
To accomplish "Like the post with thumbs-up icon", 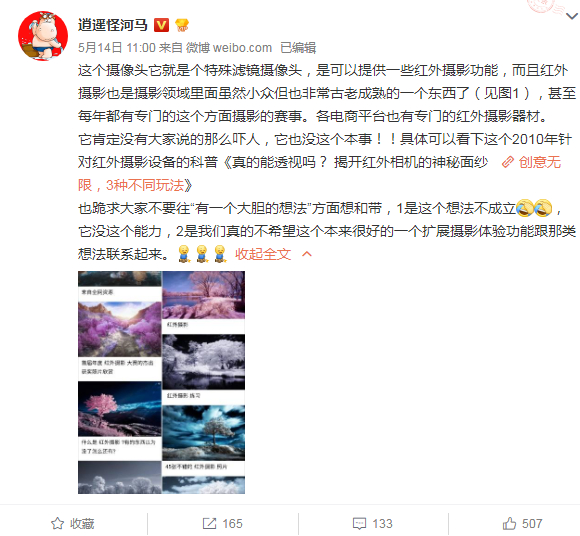I will [509, 523].
